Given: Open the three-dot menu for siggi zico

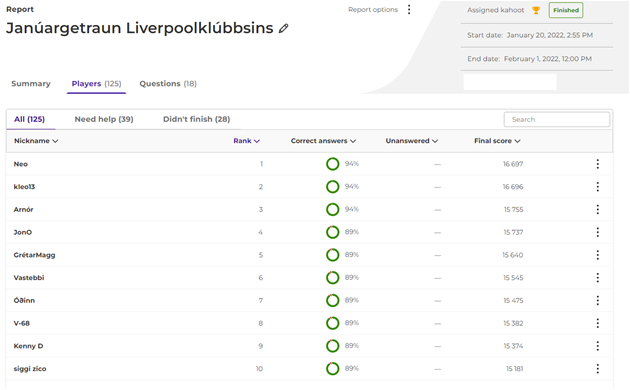Looking at the screenshot, I should coord(597,369).
